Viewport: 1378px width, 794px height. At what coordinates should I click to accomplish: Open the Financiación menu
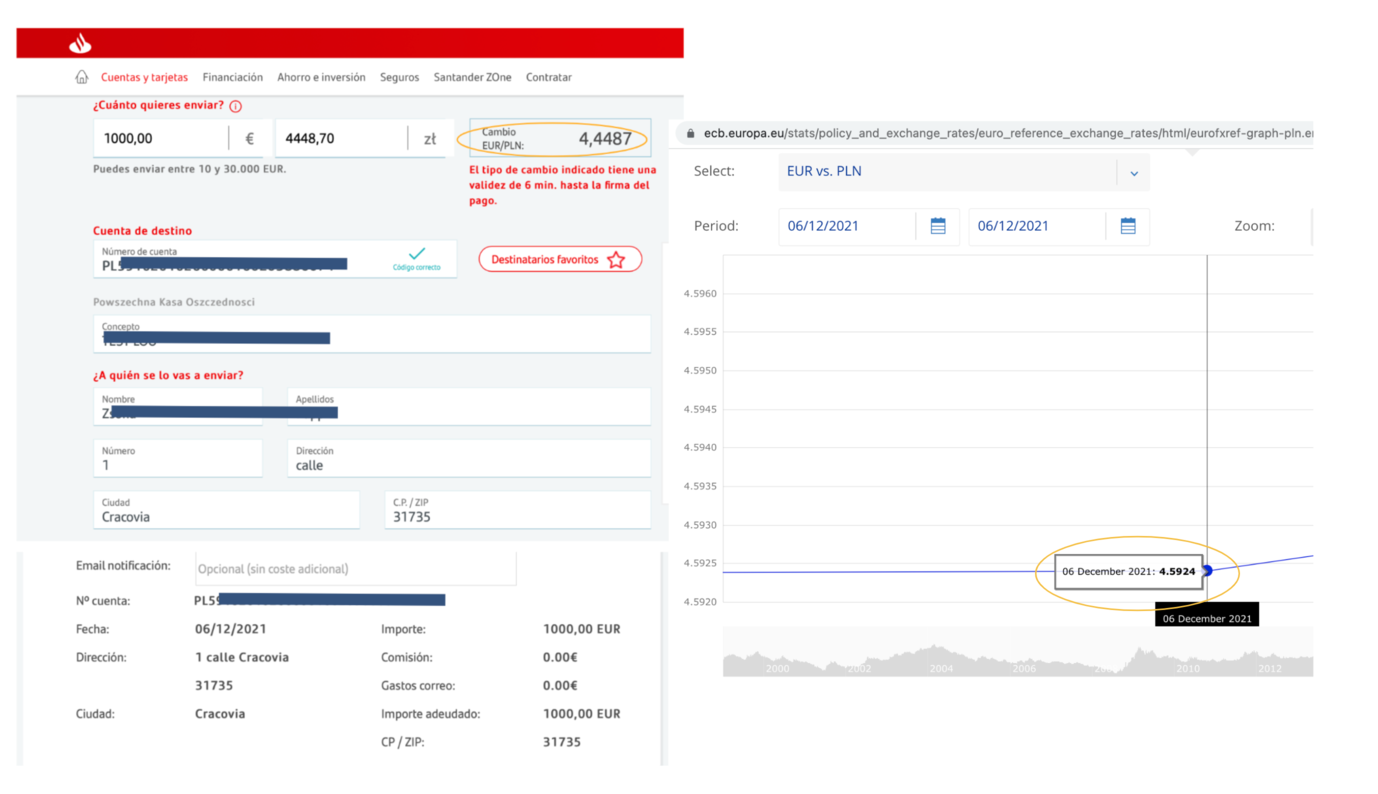coord(232,77)
